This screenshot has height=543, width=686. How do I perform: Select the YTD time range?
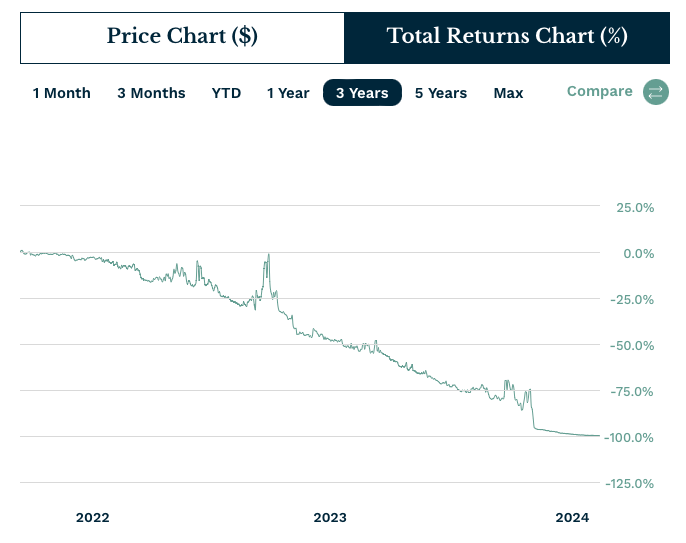click(x=226, y=93)
